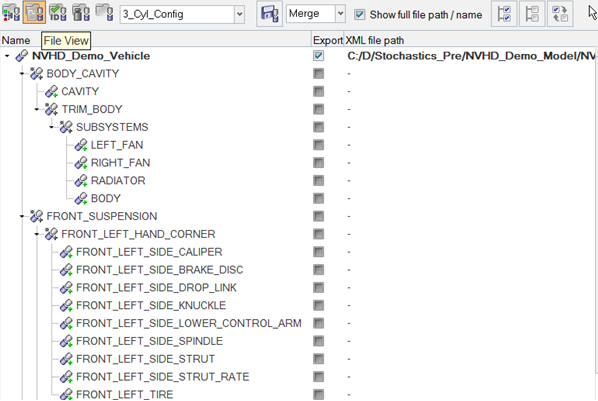
Task: Click the TRIM_BODY assembly icon
Action: pyautogui.click(x=51, y=109)
